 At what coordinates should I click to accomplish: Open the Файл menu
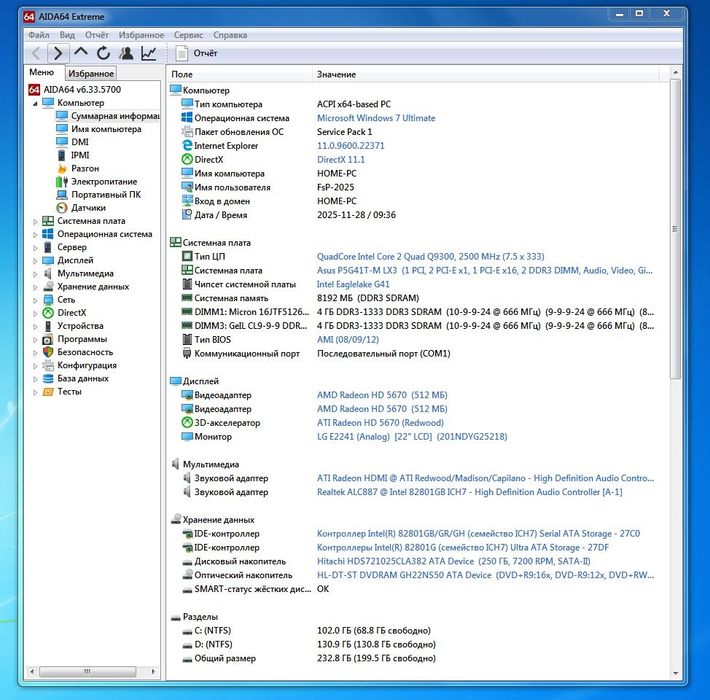pyautogui.click(x=38, y=35)
